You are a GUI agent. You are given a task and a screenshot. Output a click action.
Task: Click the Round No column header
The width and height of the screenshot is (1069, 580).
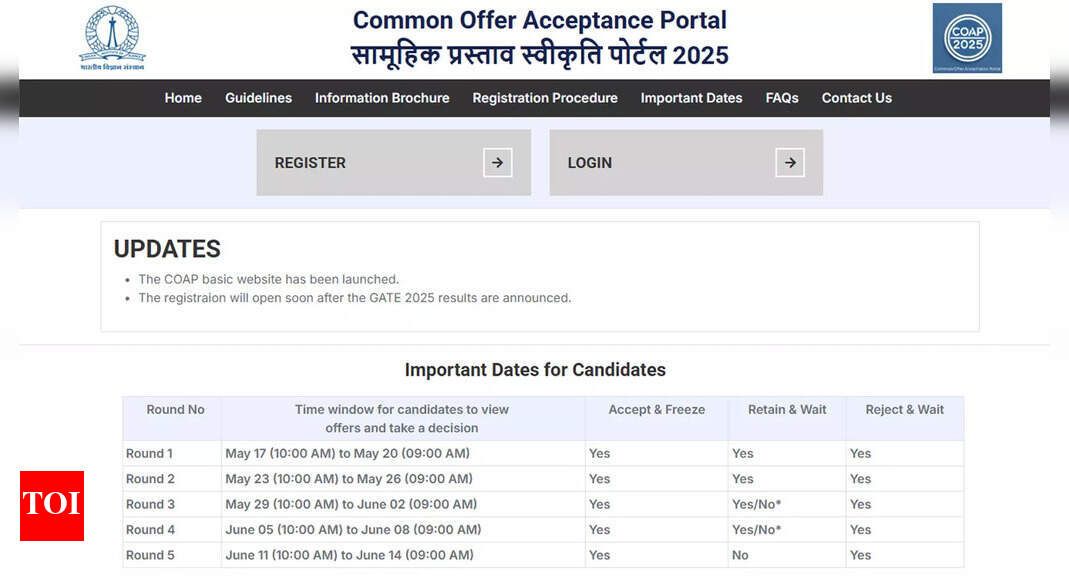(x=175, y=409)
